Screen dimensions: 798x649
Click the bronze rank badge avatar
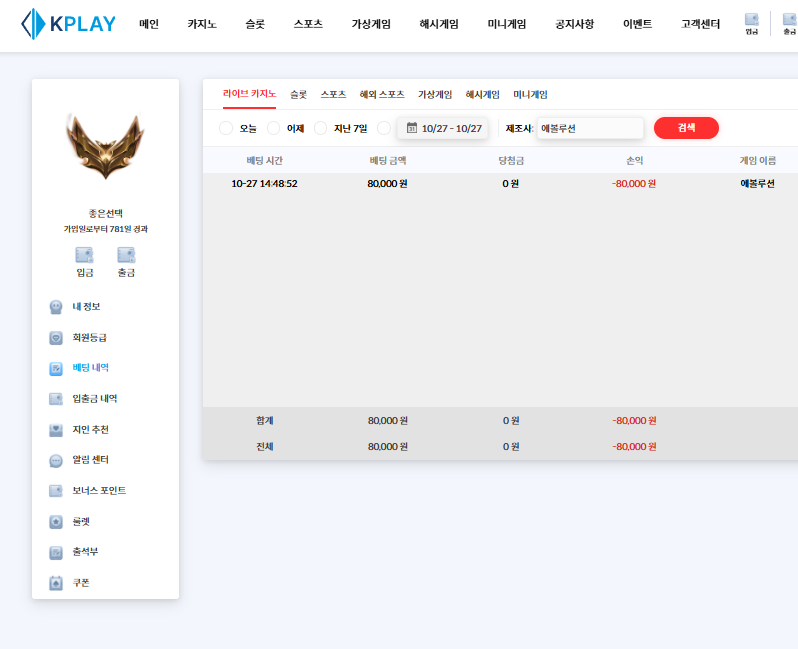pyautogui.click(x=105, y=147)
